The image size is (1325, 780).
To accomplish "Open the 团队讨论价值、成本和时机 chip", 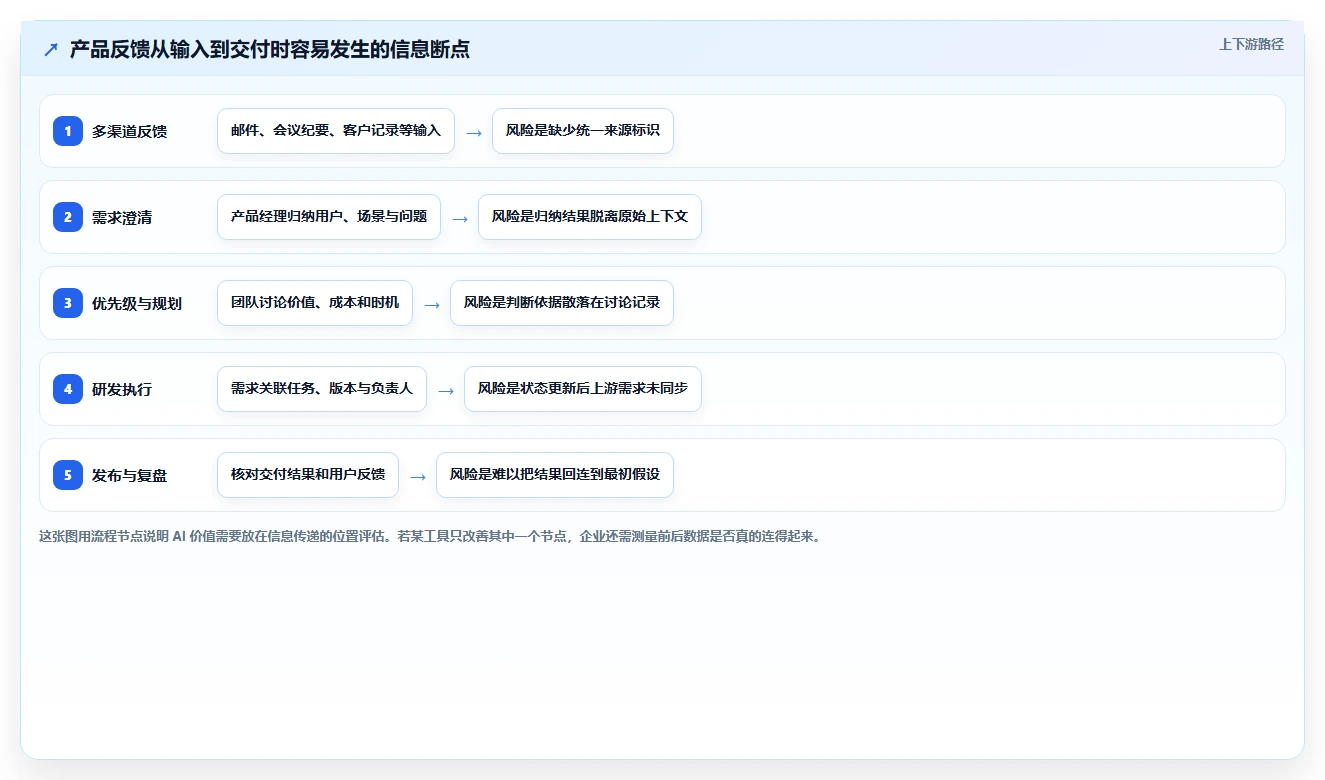I will coord(315,303).
